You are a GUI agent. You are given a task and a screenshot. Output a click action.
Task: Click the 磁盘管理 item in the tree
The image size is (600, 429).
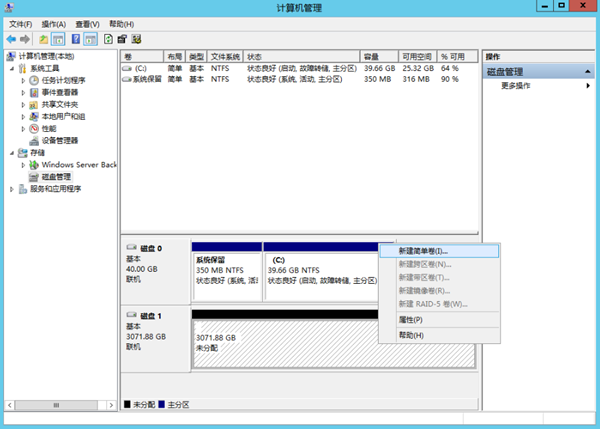click(x=58, y=176)
